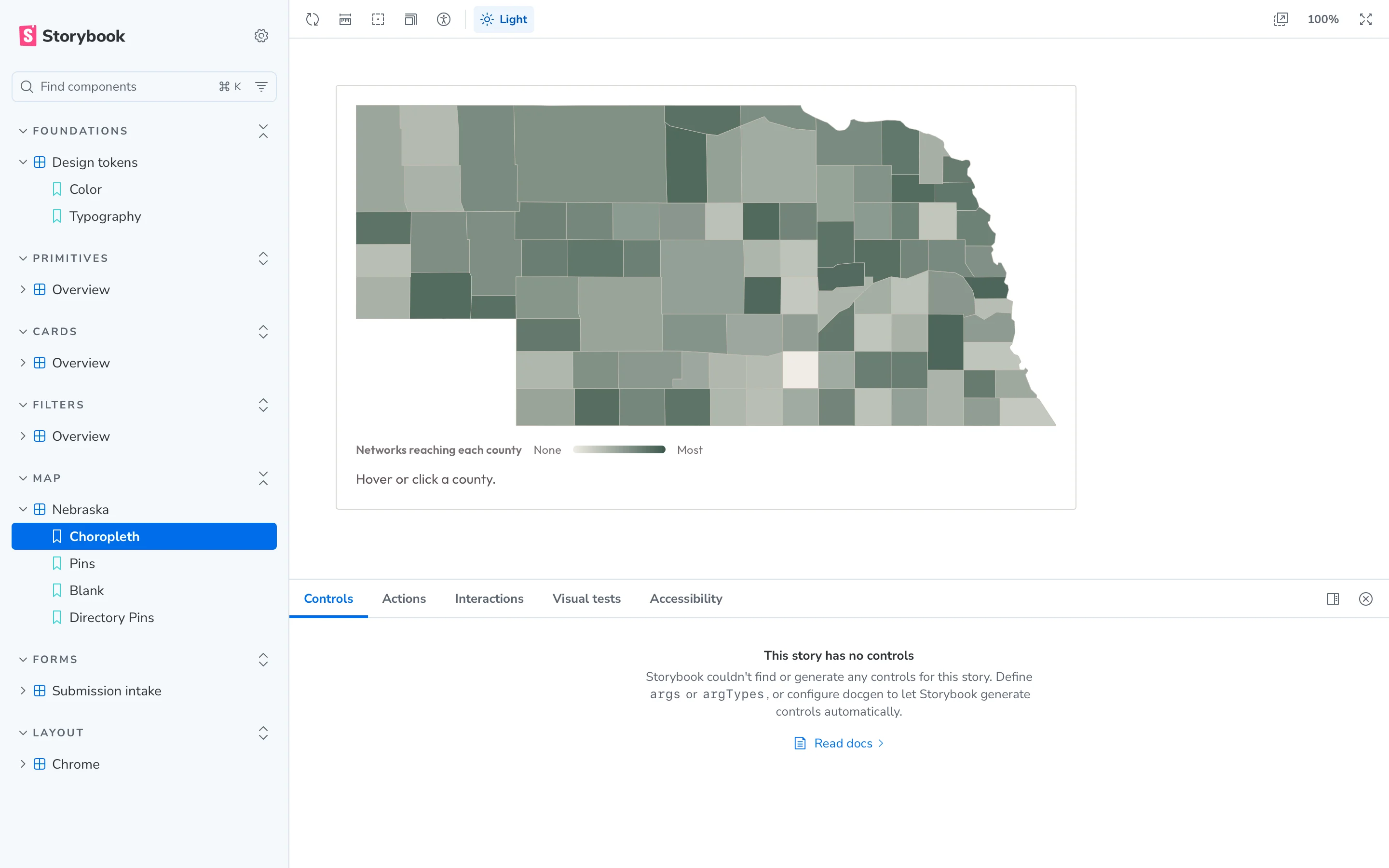
Task: Collapse all under FOUNDATIONS icon
Action: (263, 131)
